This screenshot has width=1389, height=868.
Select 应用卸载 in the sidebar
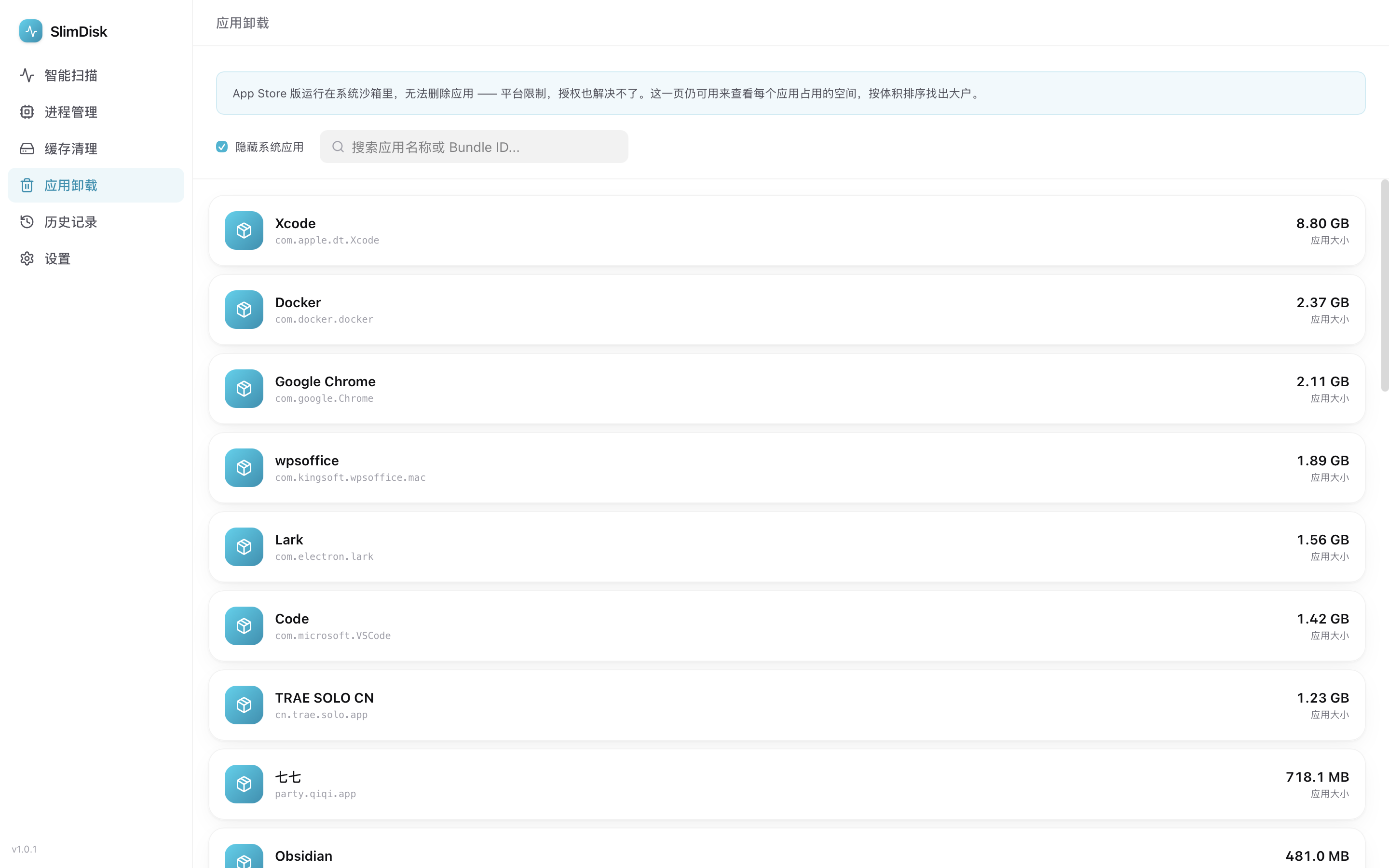tap(96, 186)
